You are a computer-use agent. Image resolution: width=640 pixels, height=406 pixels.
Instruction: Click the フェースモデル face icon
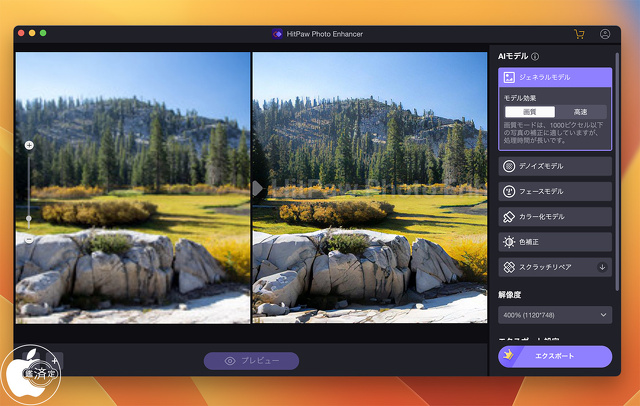(509, 191)
